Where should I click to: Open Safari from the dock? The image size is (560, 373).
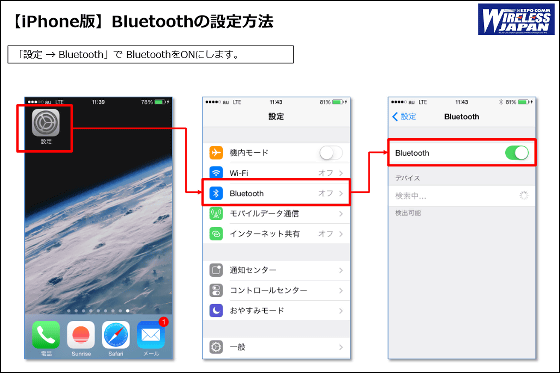pos(116,334)
